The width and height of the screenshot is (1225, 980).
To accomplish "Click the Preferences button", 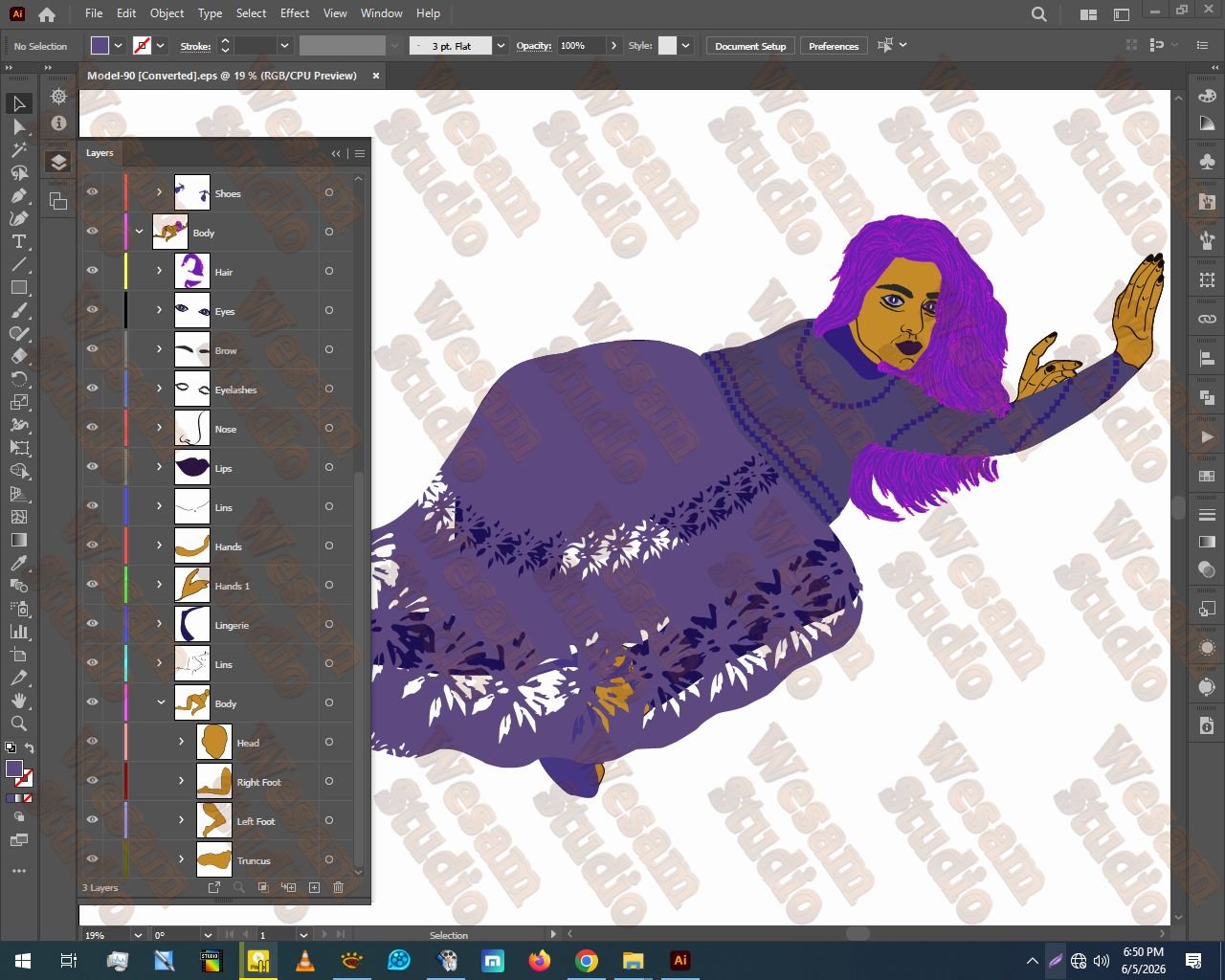I will coord(834,46).
